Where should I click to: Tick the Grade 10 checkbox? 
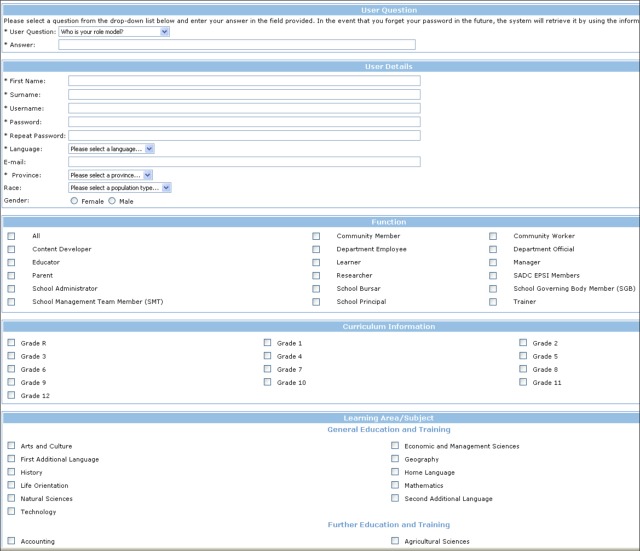(x=267, y=382)
